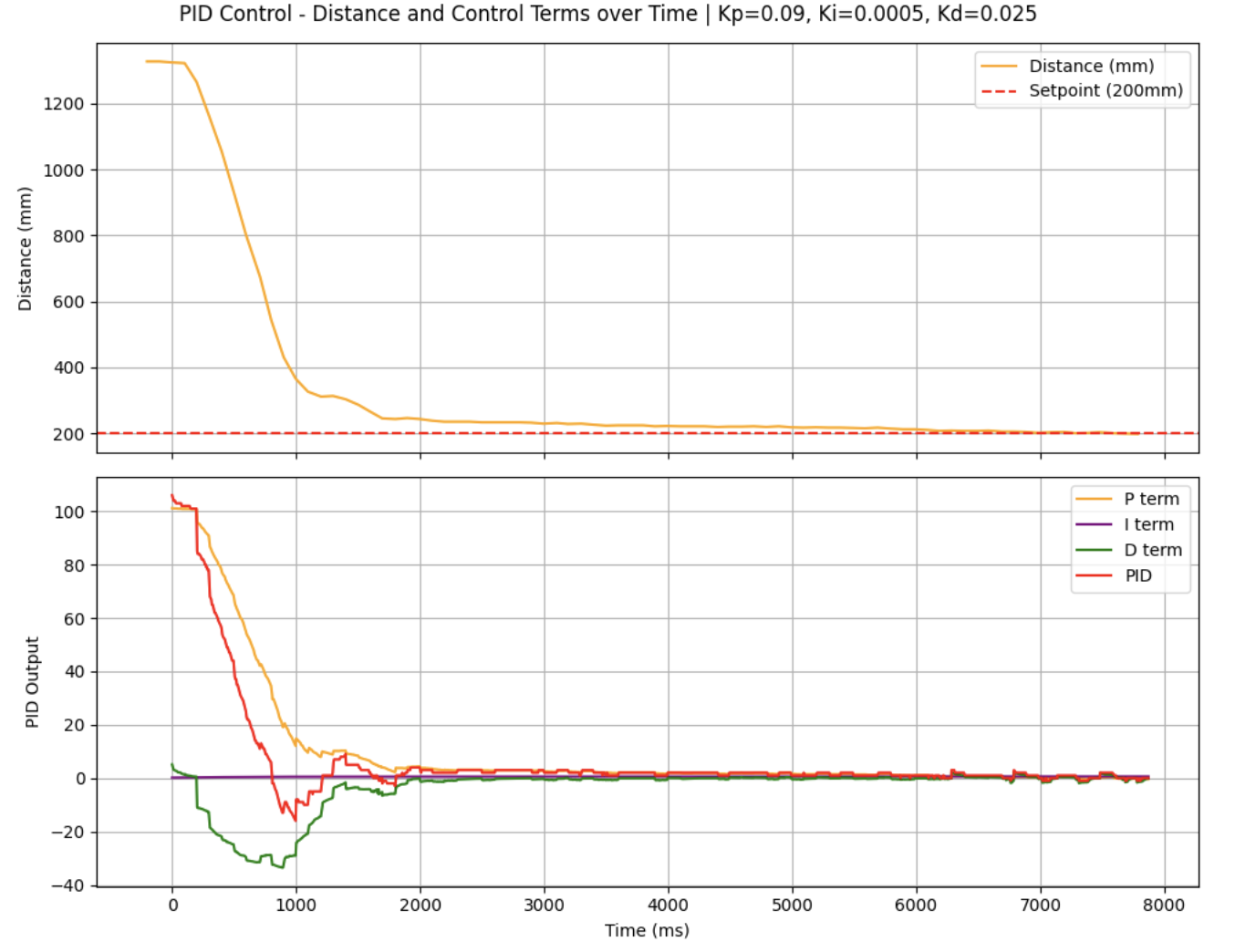1235x952 pixels.
Task: Click the dashed red Setpoint legend line
Action: point(999,91)
